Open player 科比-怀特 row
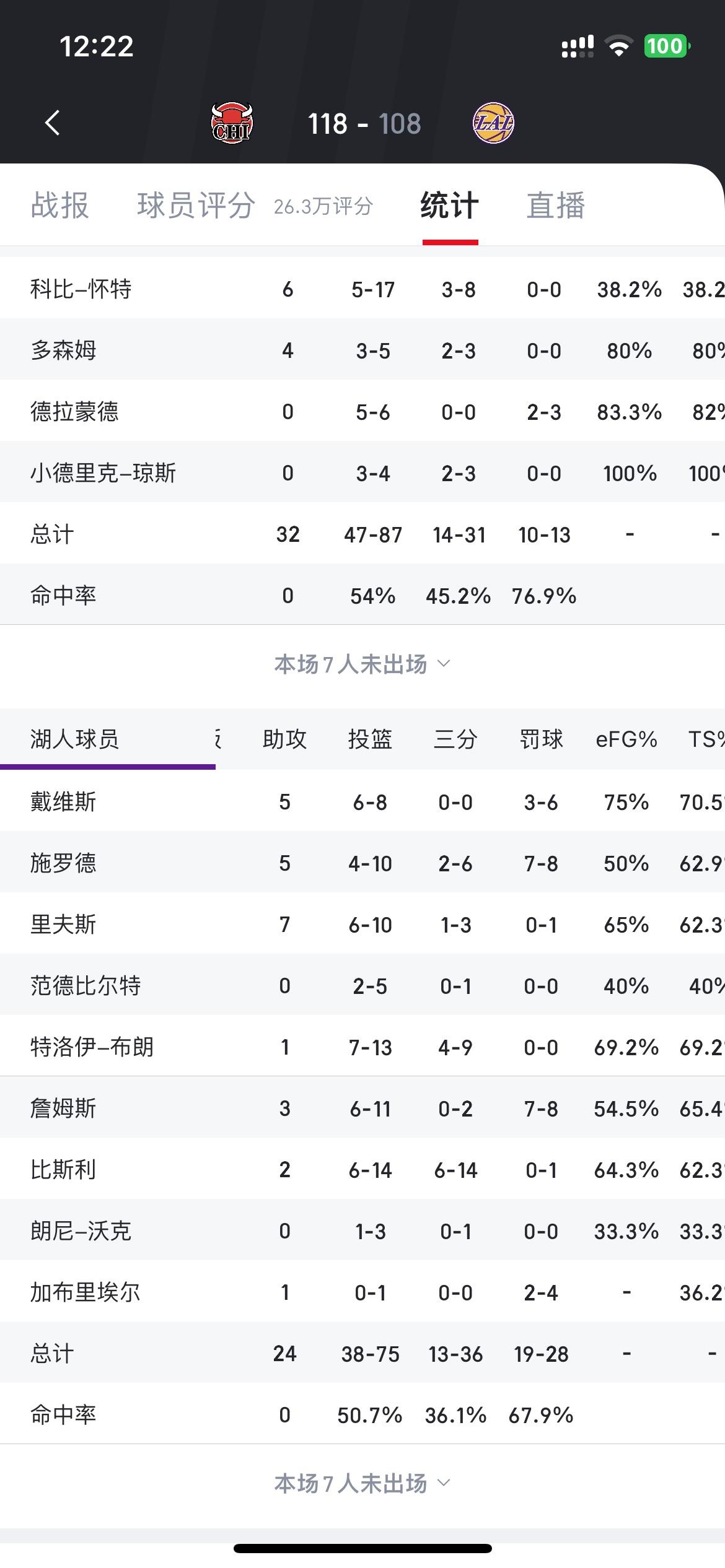 point(362,289)
